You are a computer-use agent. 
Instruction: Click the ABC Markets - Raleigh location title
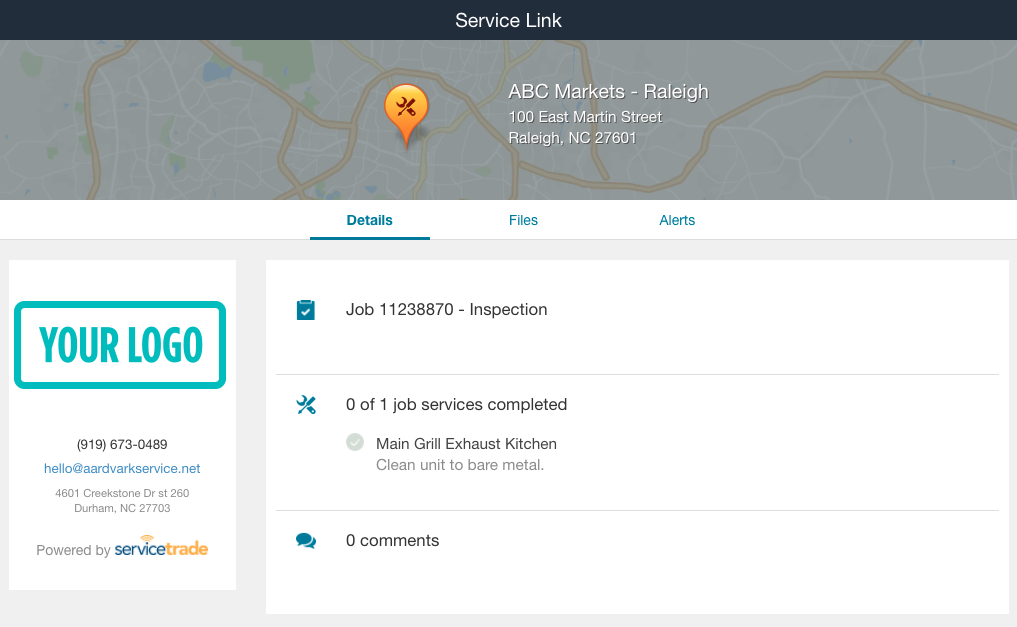[608, 91]
